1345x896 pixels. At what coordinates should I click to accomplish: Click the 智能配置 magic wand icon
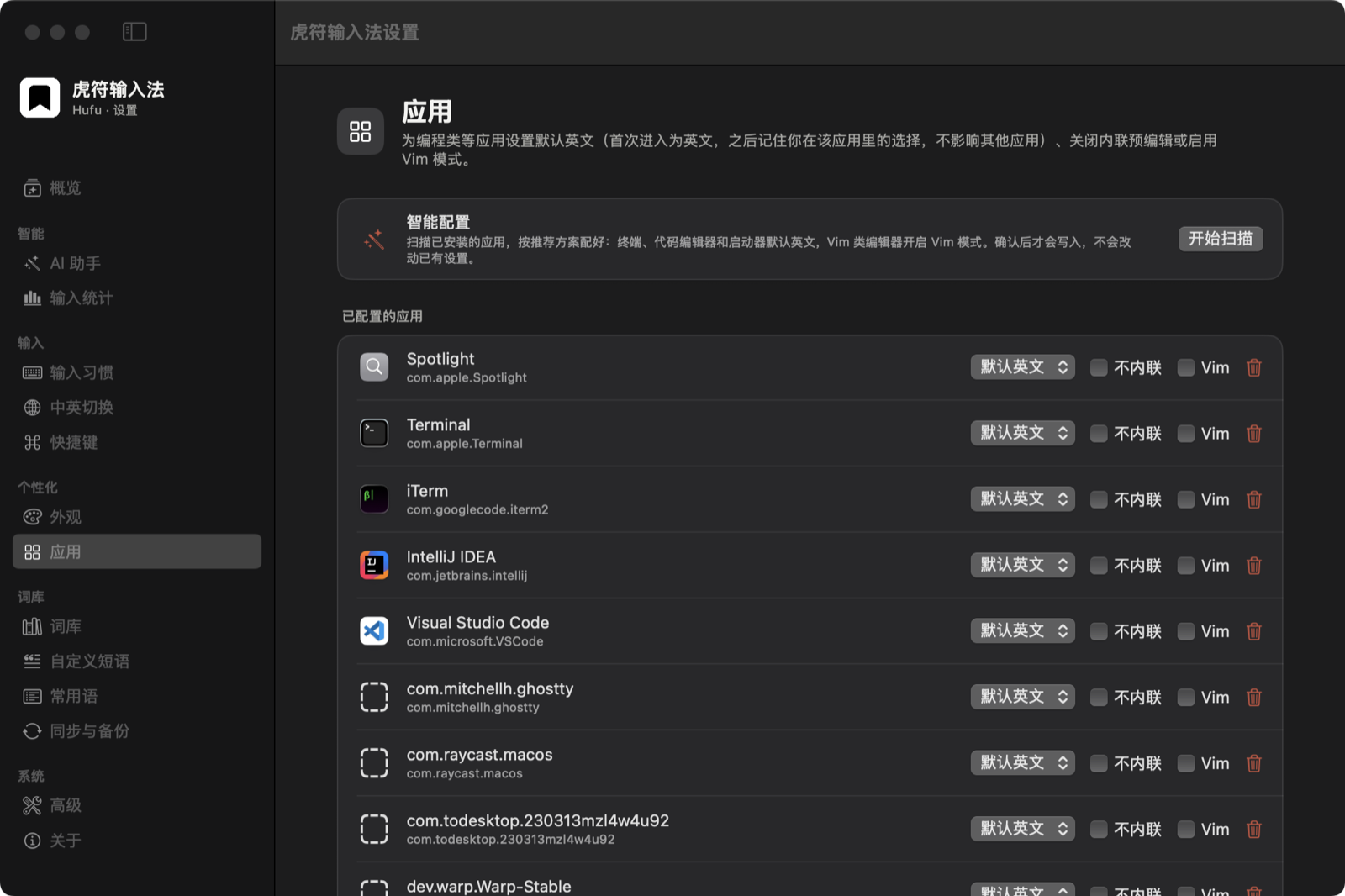(374, 240)
